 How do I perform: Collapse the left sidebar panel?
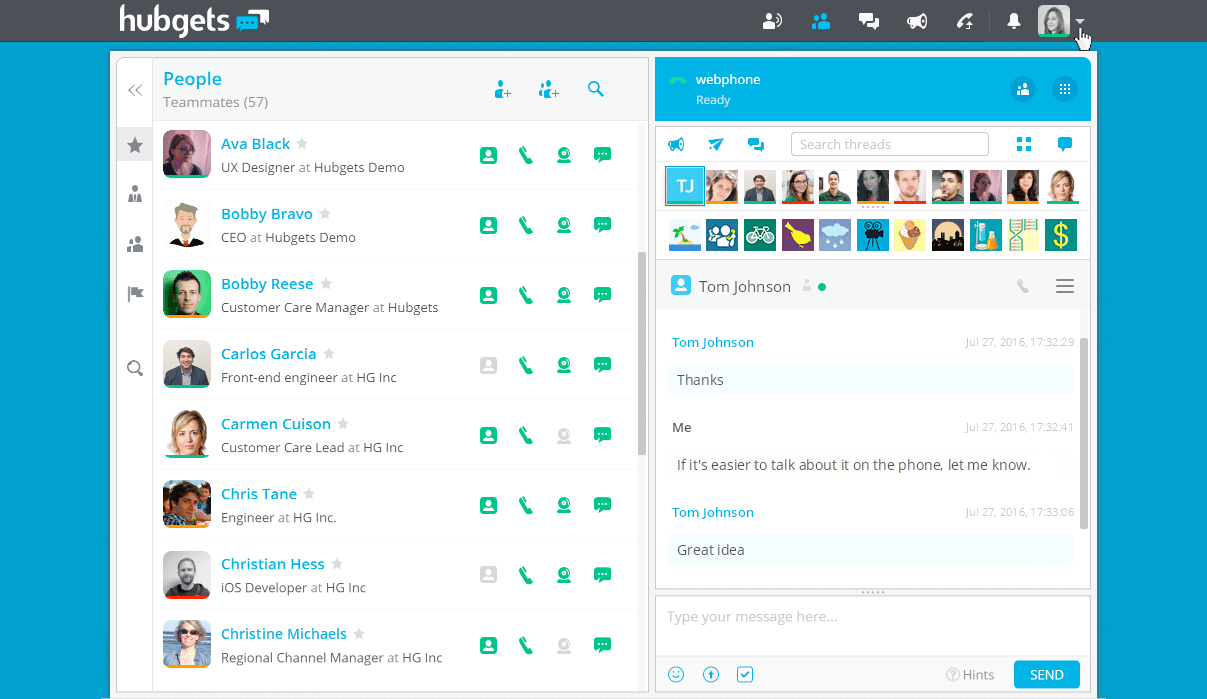135,90
